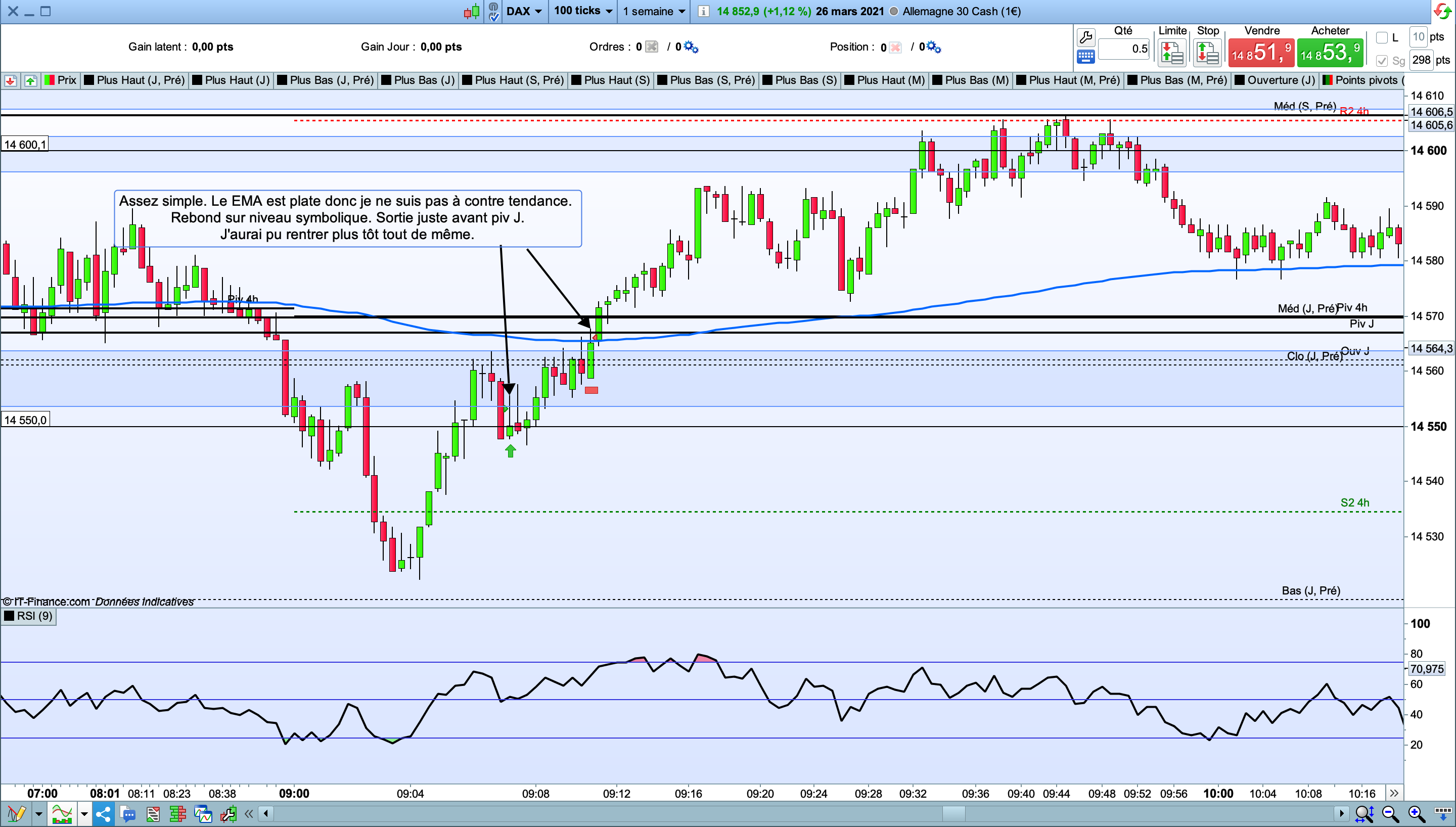
Task: Place a Stop order via its icon
Action: click(x=1207, y=54)
